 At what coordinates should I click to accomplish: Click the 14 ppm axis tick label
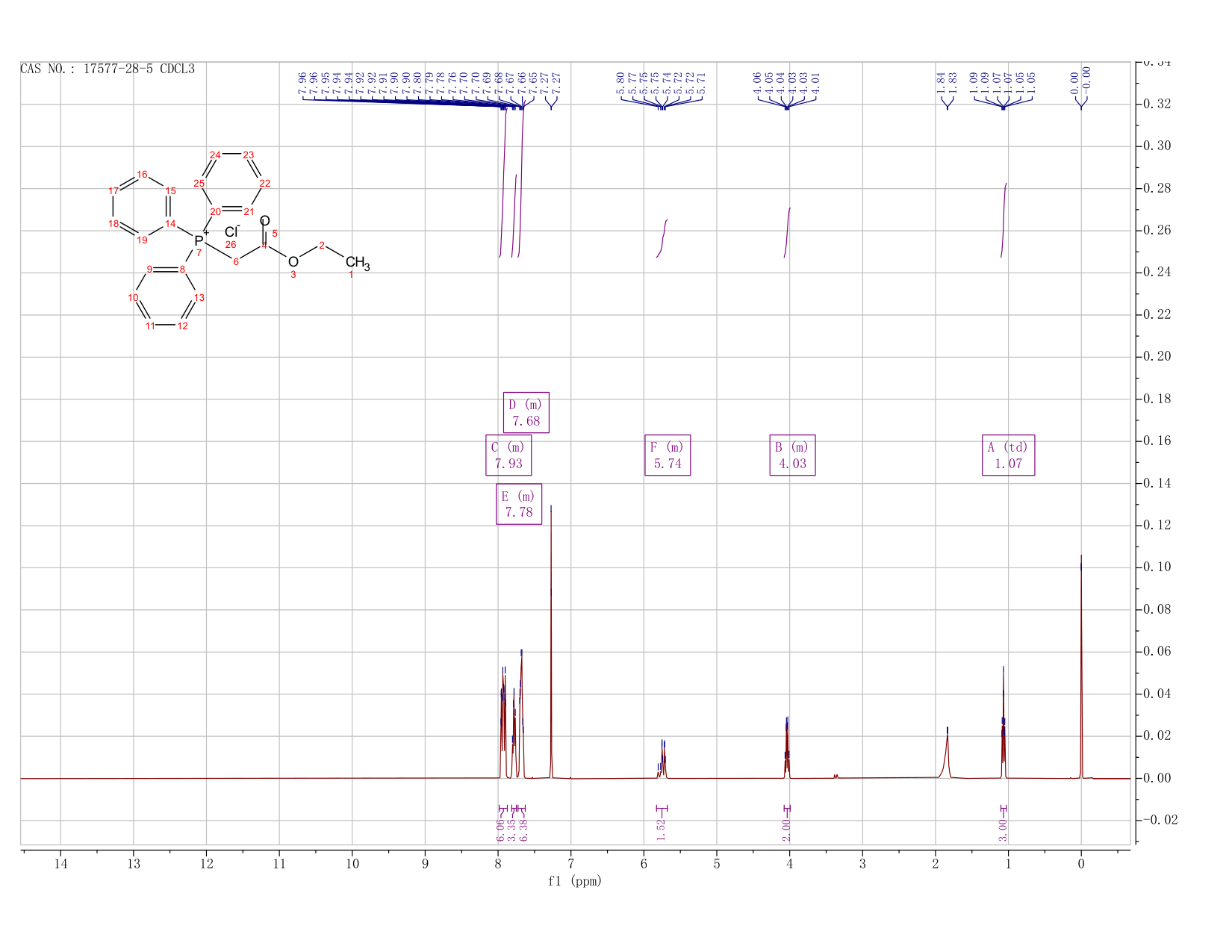pos(60,864)
